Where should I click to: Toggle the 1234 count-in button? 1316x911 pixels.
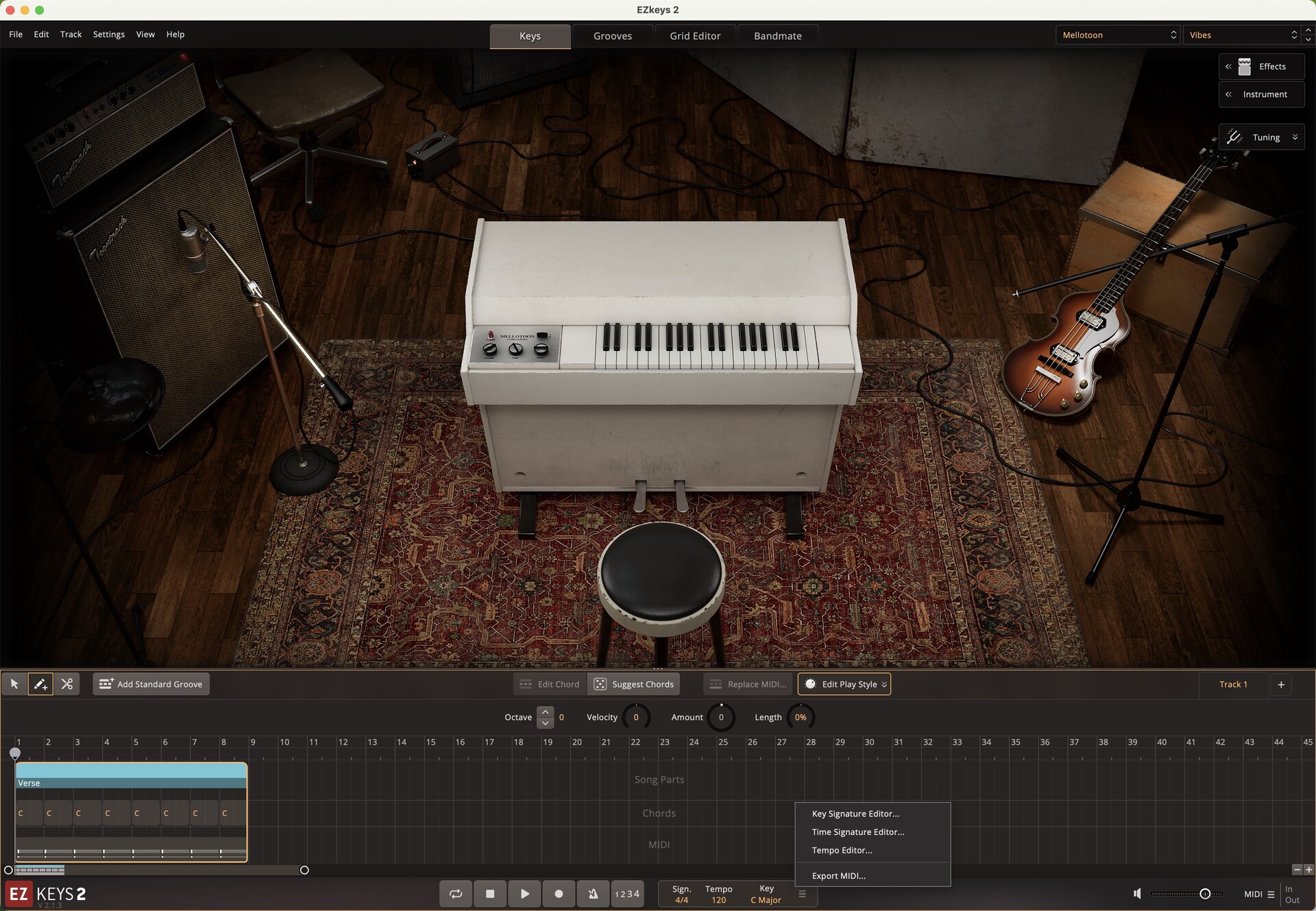click(x=627, y=894)
